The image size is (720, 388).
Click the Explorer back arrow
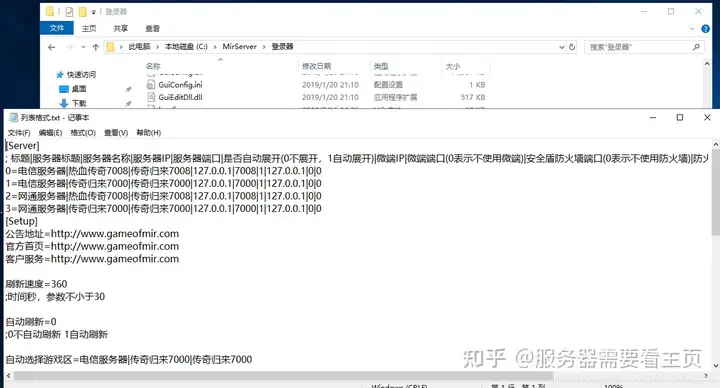pyautogui.click(x=51, y=47)
